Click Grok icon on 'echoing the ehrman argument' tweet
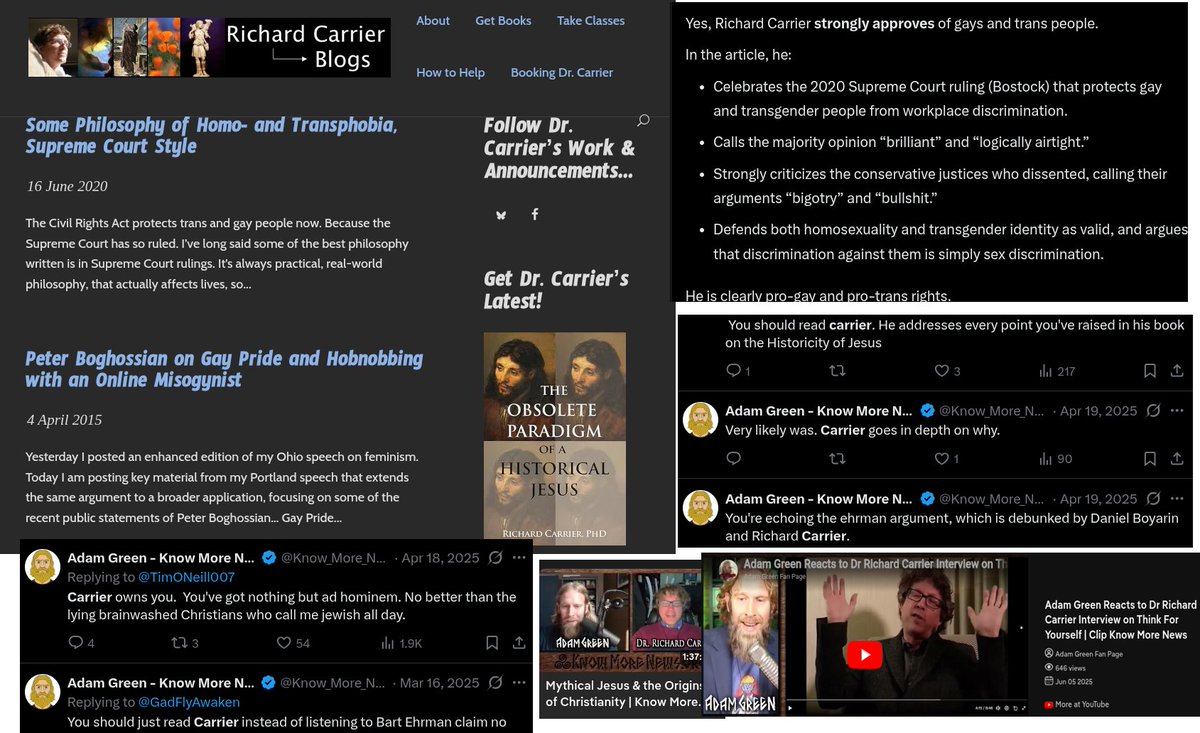The height and width of the screenshot is (733, 1200). [1153, 499]
